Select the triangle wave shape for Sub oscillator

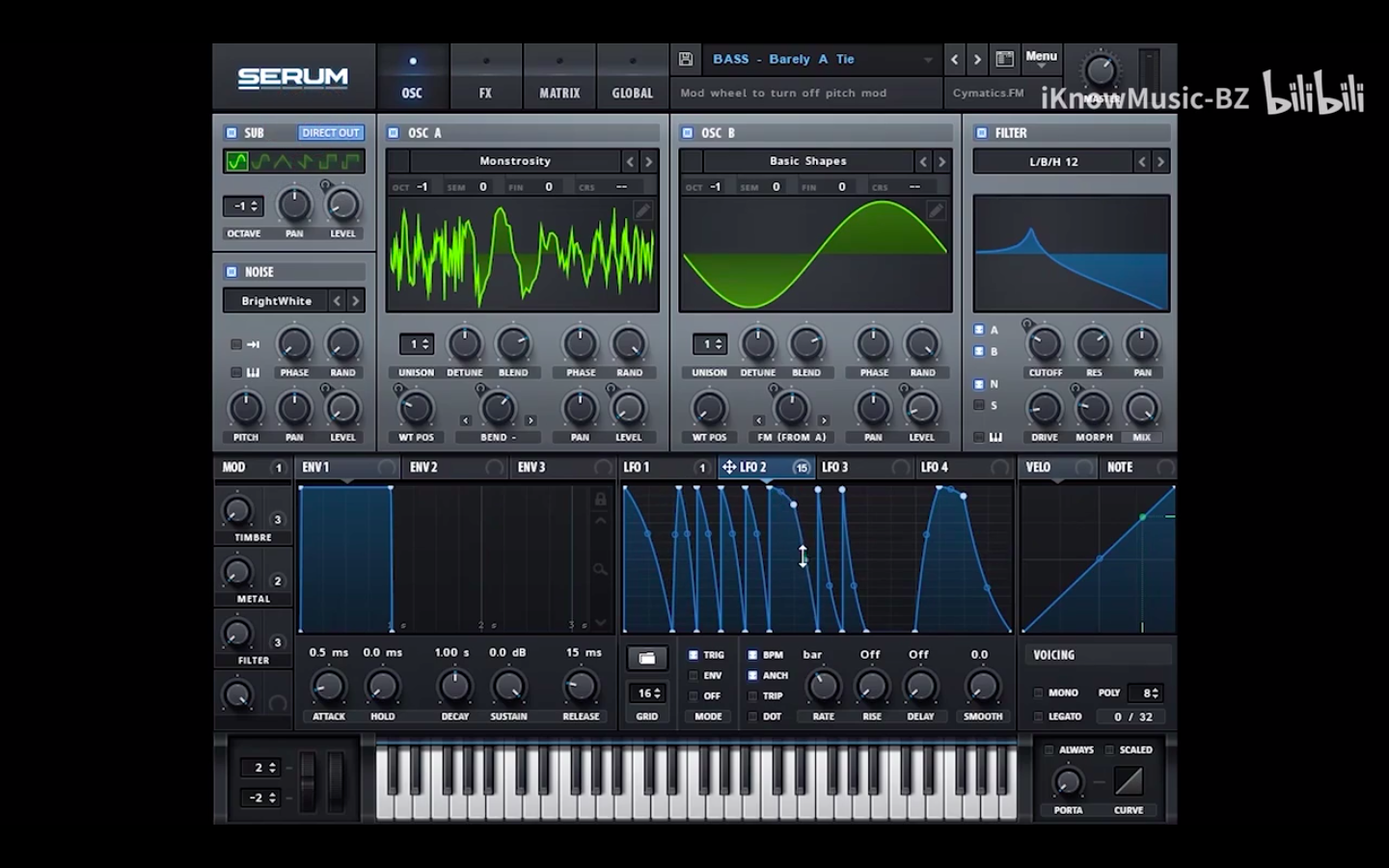[x=283, y=162]
